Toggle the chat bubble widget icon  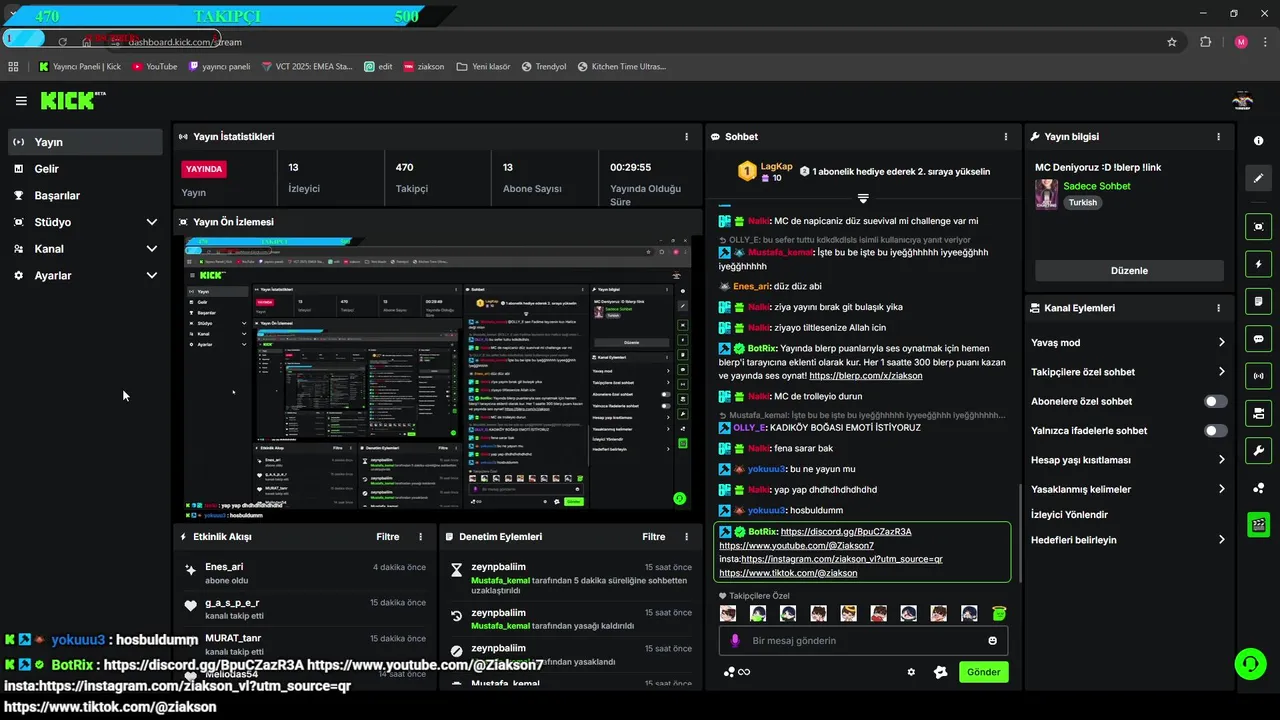point(1259,338)
